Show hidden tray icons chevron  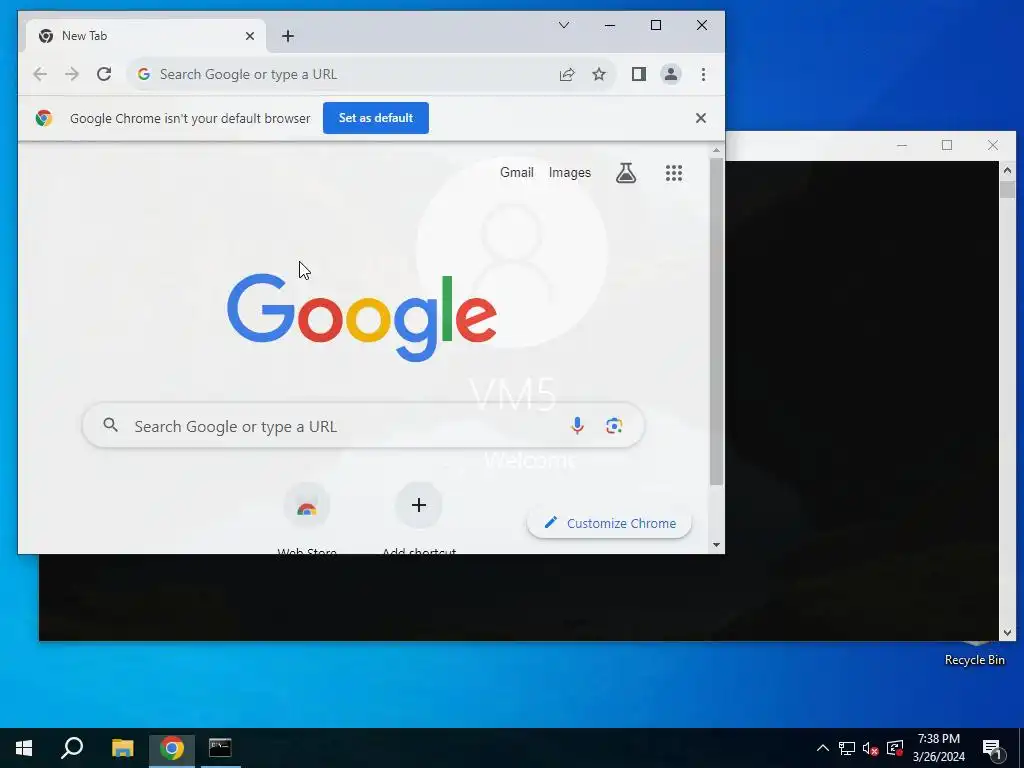coord(823,748)
